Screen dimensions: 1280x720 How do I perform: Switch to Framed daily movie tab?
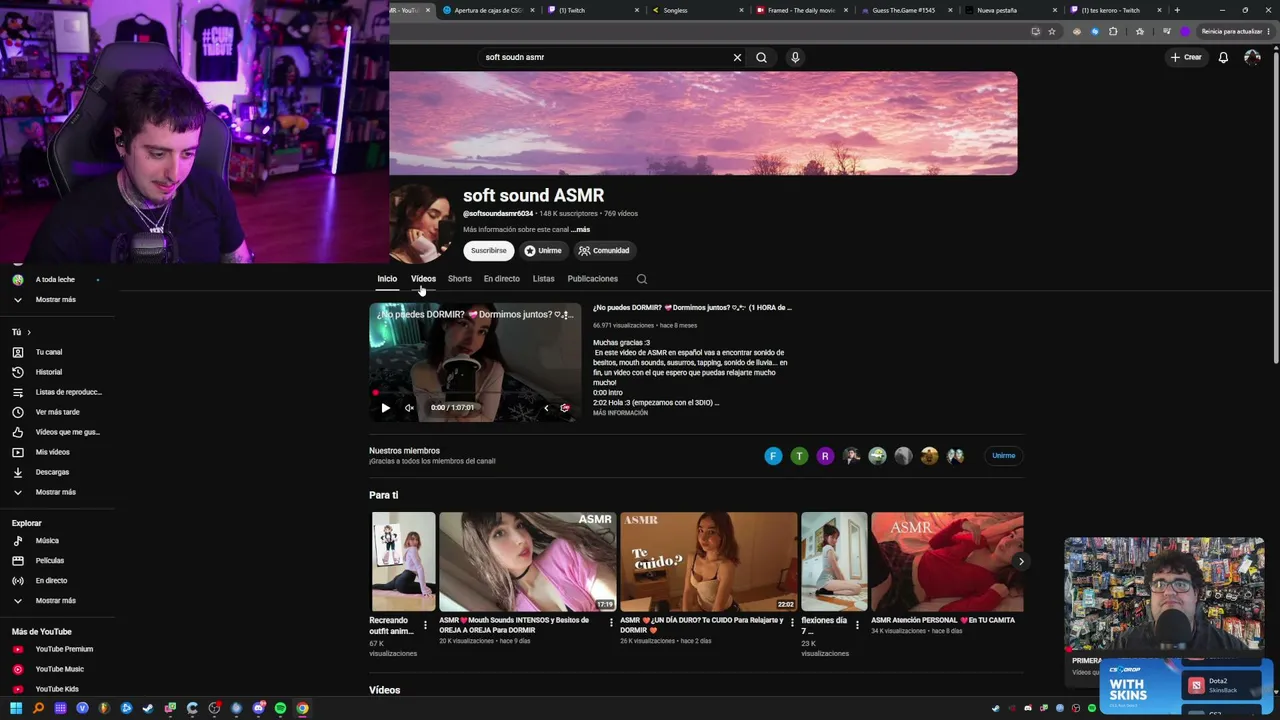[x=800, y=10]
